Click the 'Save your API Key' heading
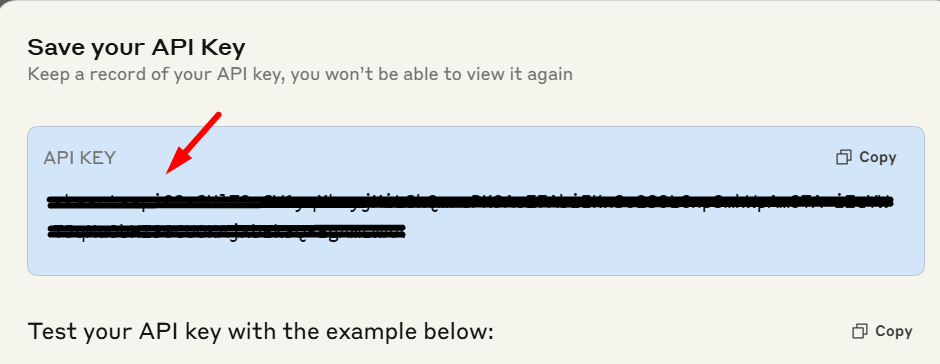 (137, 48)
